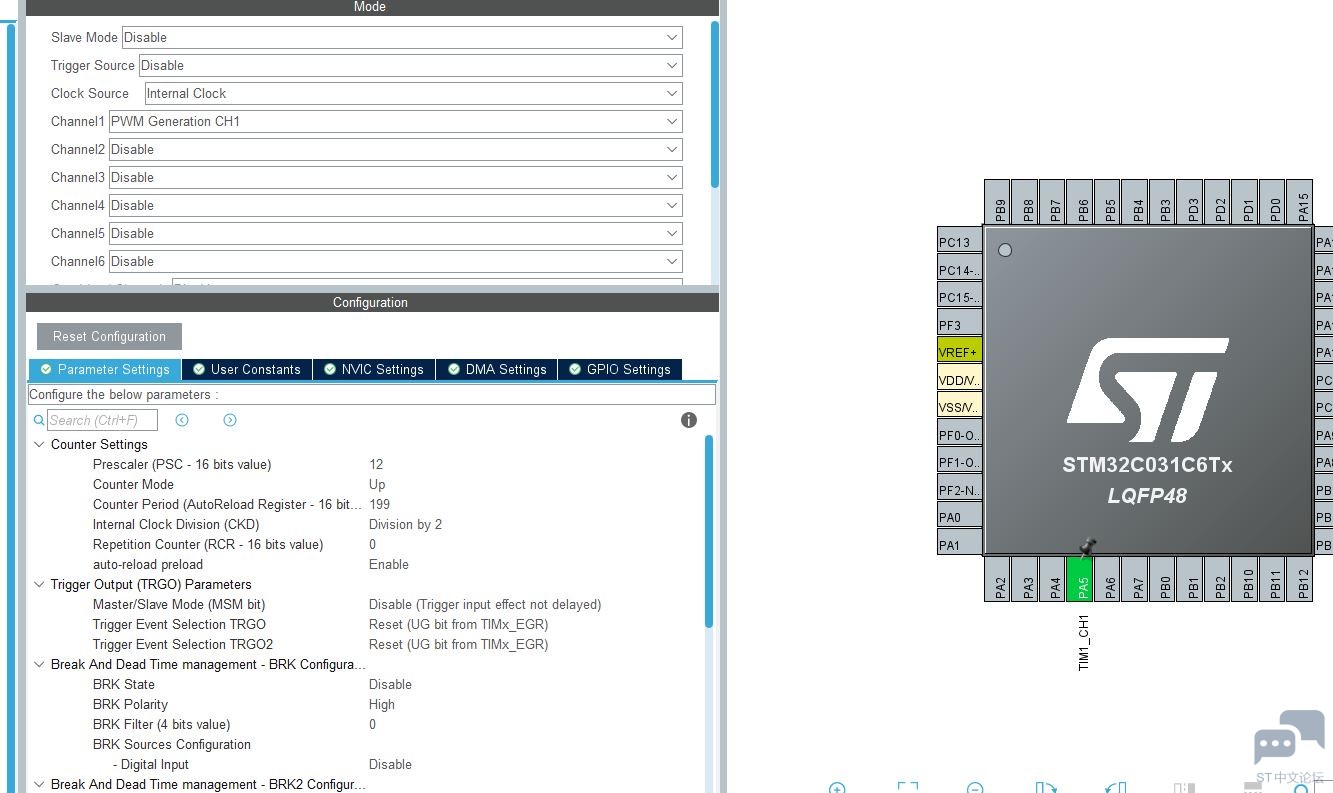Open the Channel6 dropdown

[395, 261]
